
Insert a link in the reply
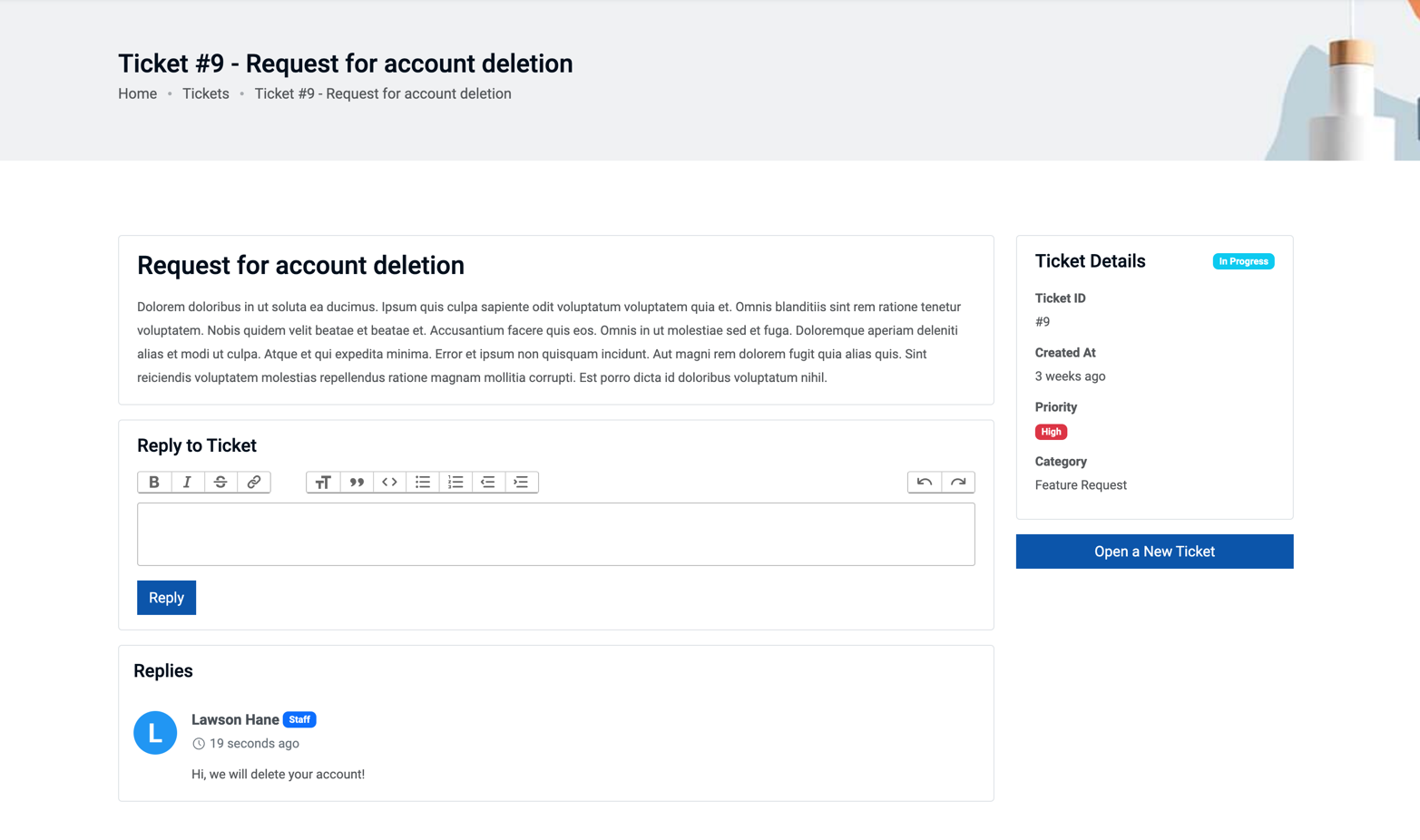click(254, 482)
